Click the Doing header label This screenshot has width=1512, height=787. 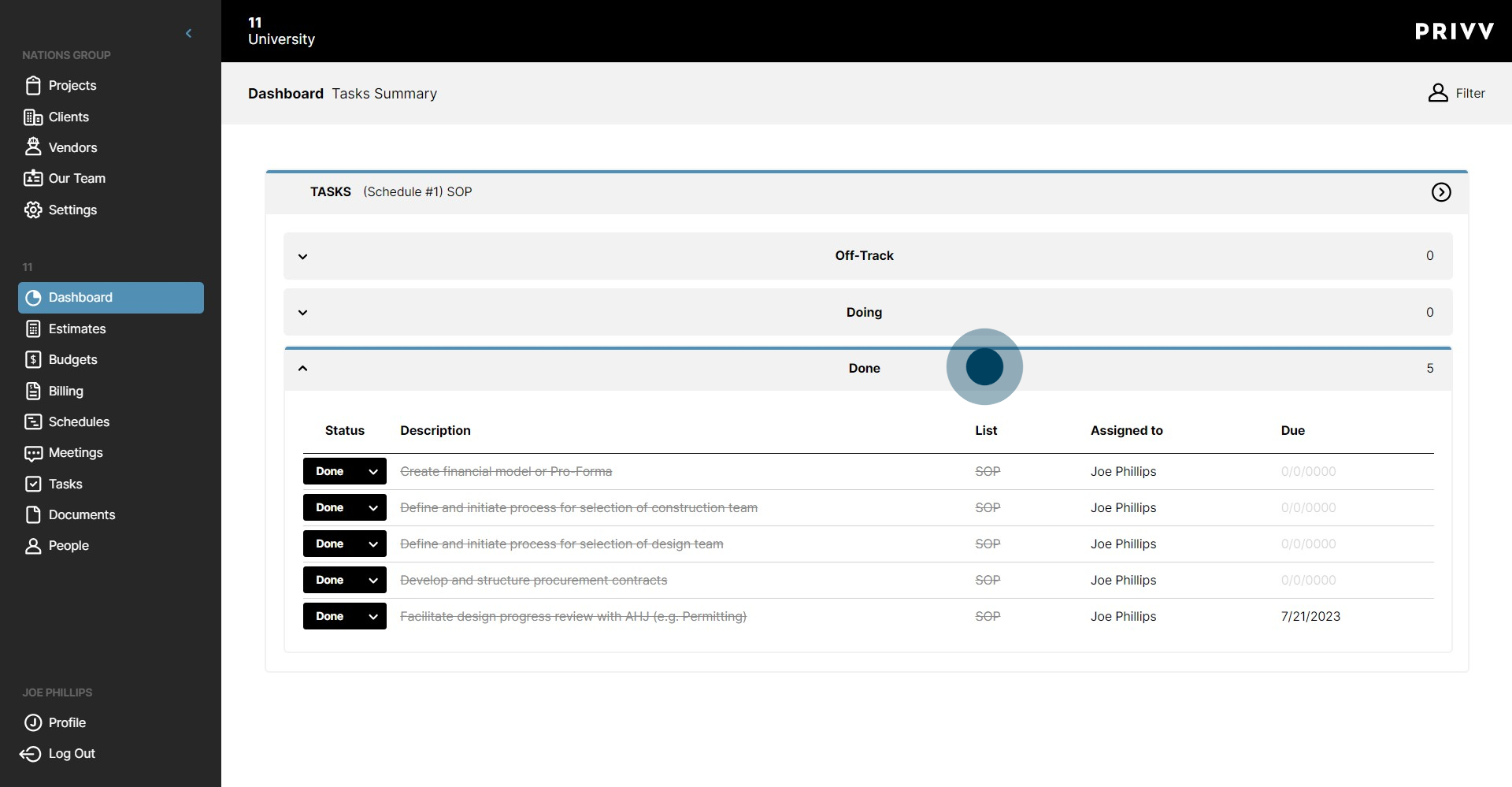point(864,313)
